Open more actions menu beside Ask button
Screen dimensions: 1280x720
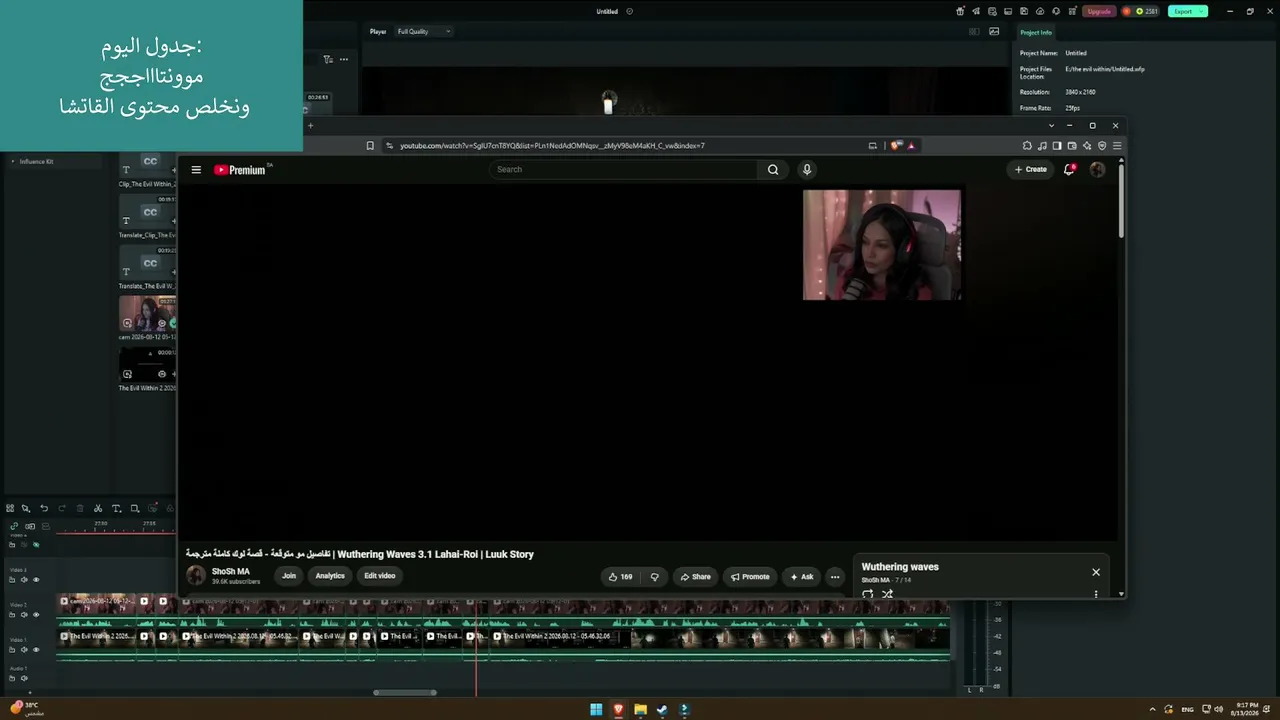pos(835,577)
